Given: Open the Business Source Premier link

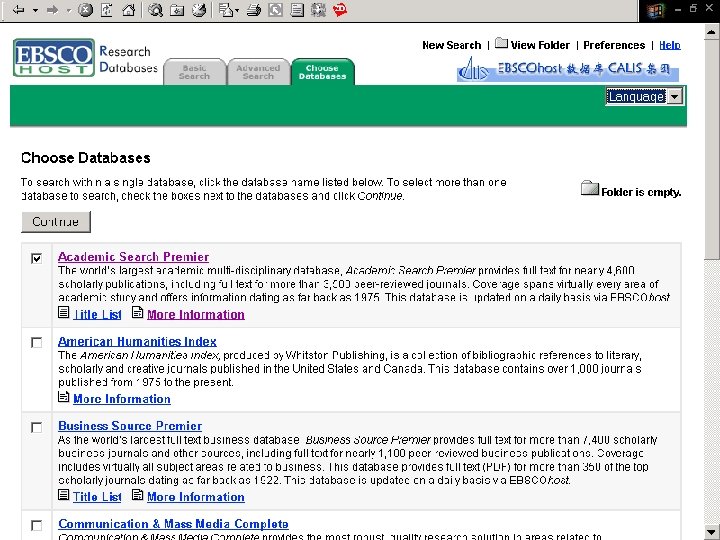Looking at the screenshot, I should pos(130,426).
